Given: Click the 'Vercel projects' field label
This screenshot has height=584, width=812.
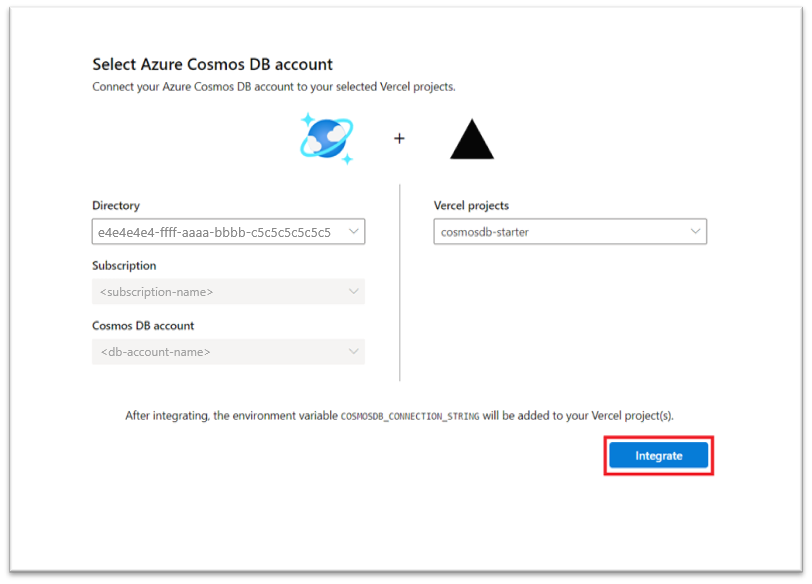Looking at the screenshot, I should coord(471,205).
